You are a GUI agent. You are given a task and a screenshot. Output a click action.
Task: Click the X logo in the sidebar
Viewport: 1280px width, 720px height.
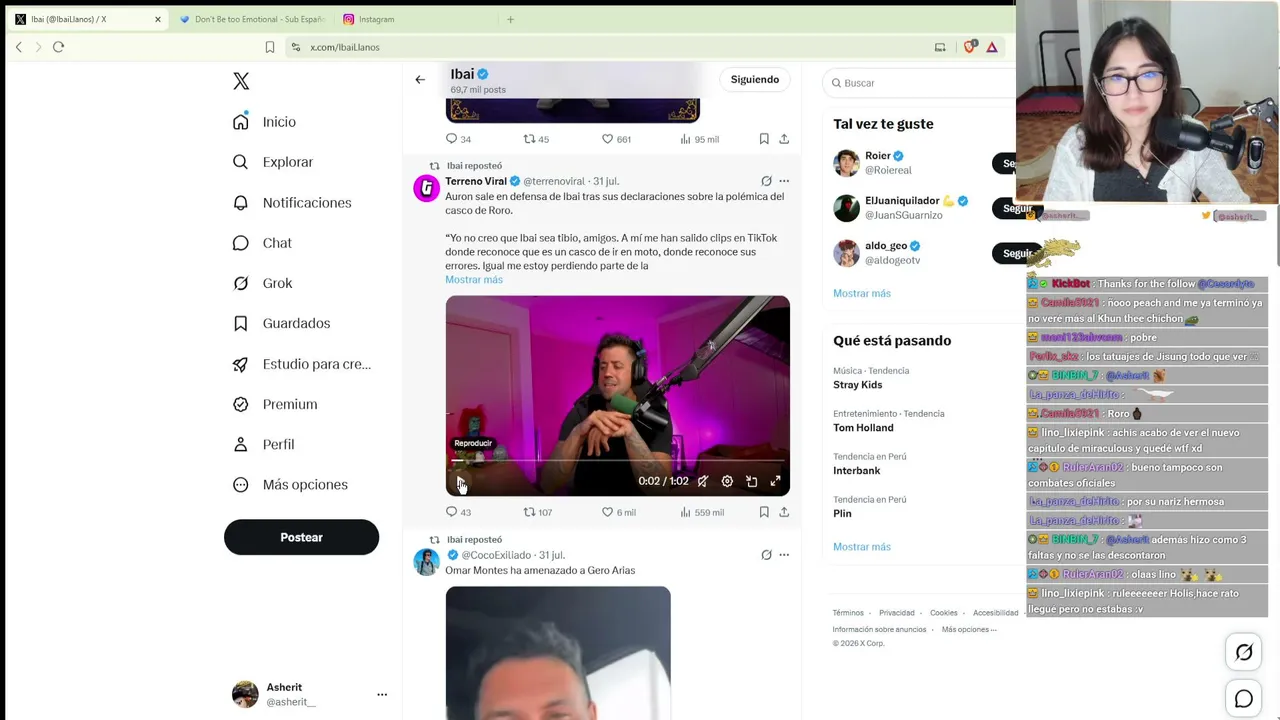point(241,81)
